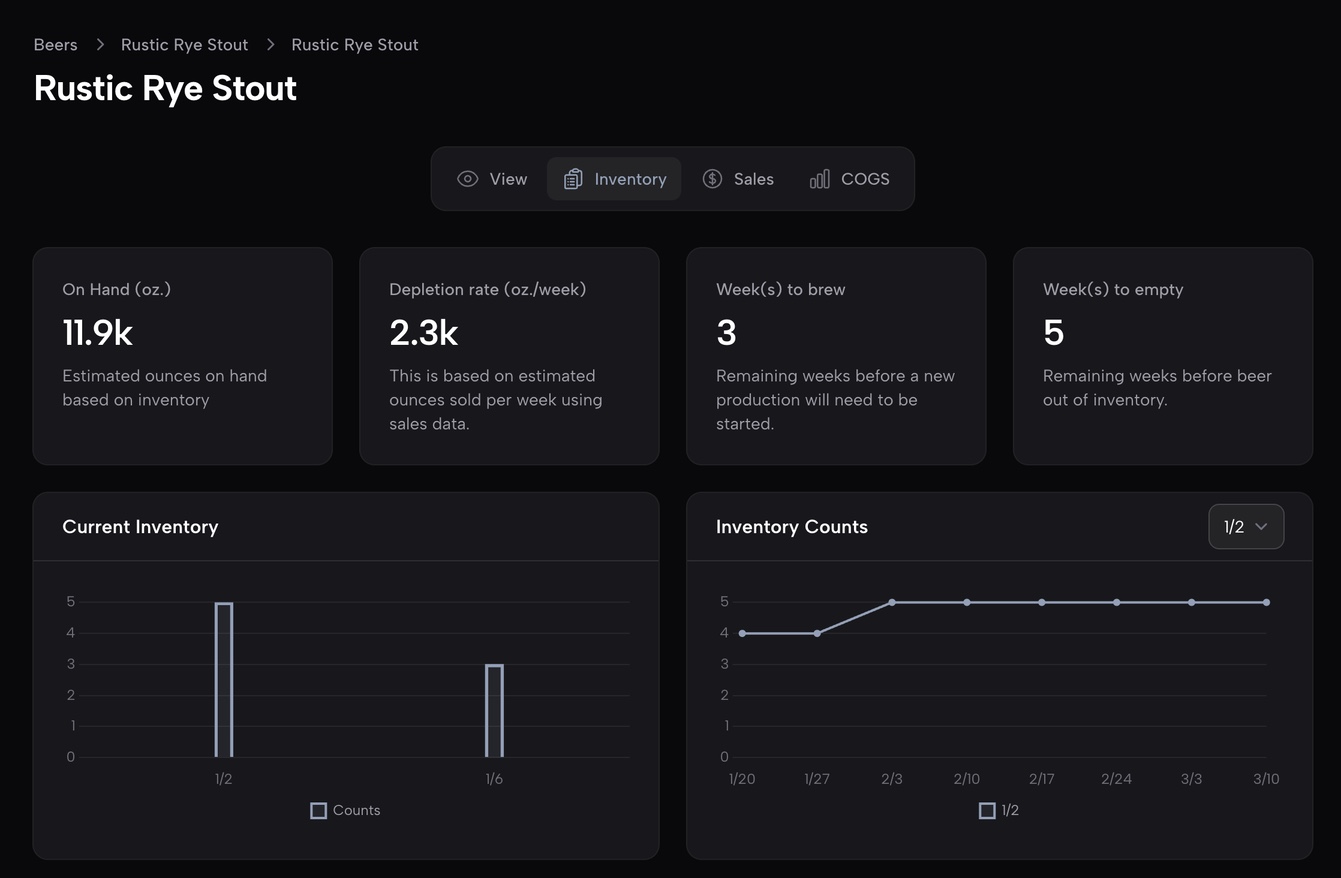Open the 1/2 dropdown in Inventory Counts
This screenshot has width=1341, height=878.
click(1246, 526)
